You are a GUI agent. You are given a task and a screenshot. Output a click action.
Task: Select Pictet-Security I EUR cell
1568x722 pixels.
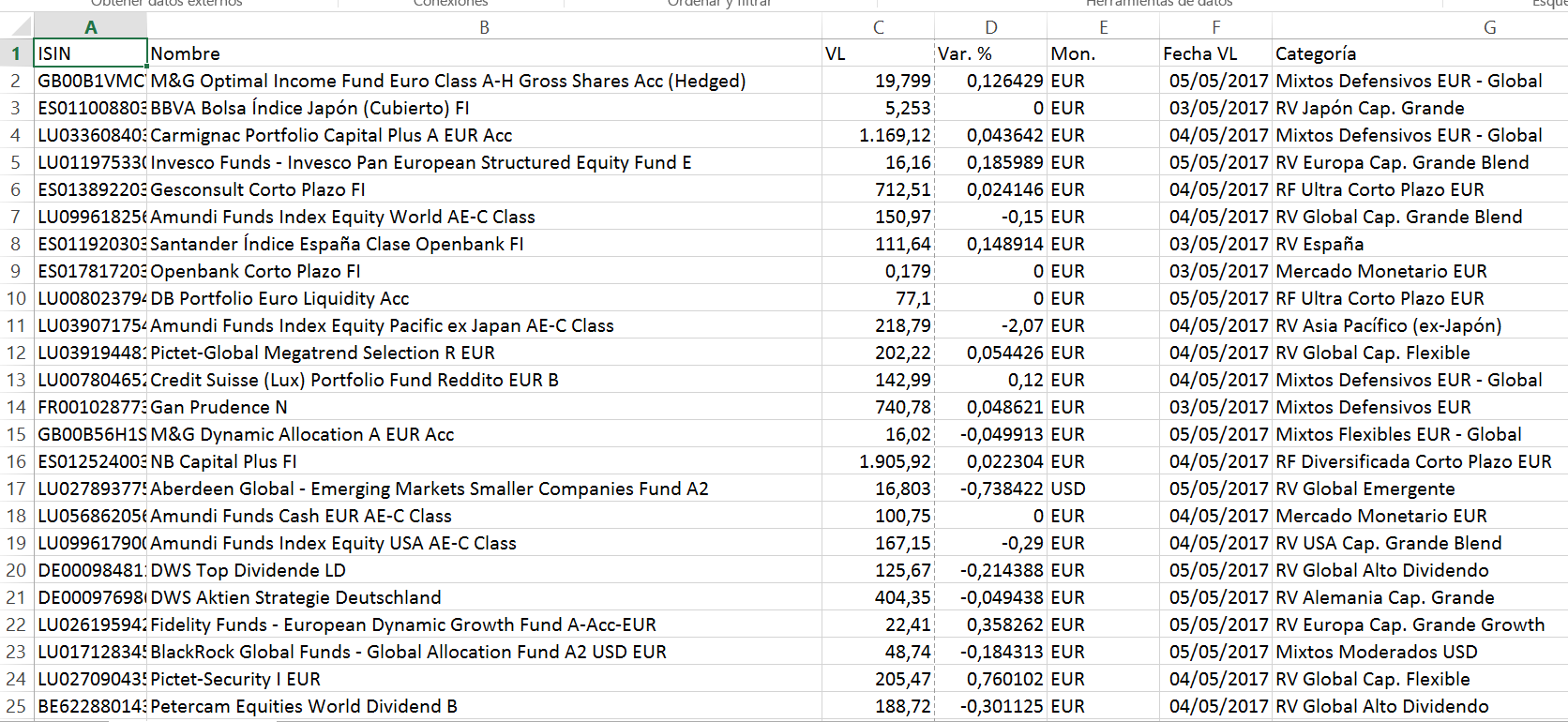[485, 679]
